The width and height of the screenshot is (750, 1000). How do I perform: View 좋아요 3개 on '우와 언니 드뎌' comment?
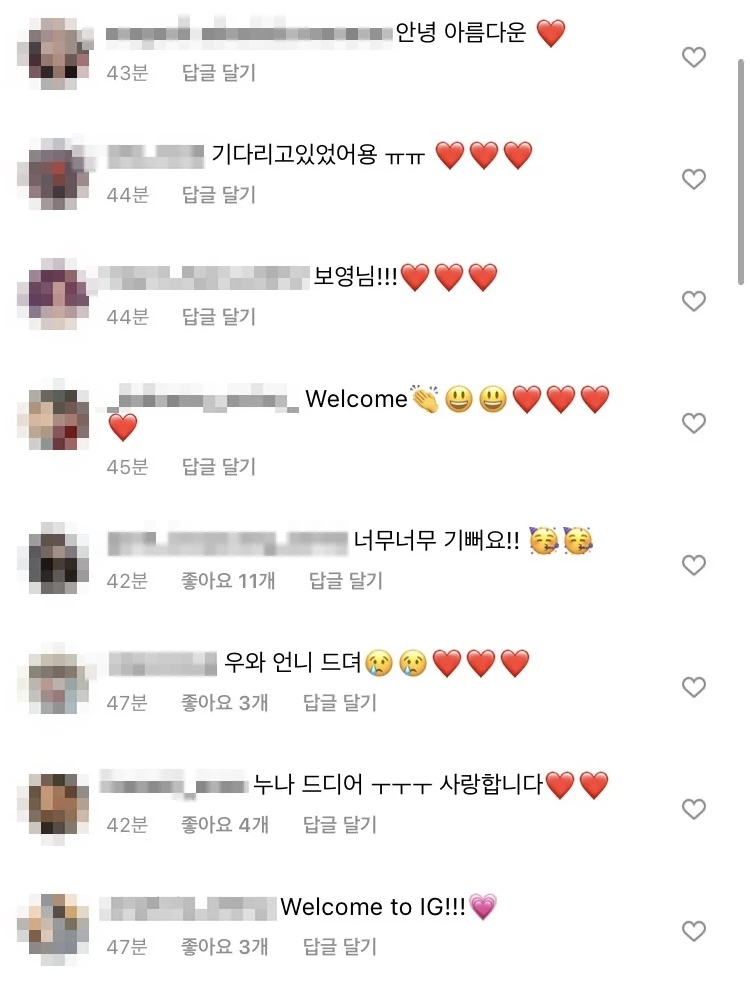point(224,703)
